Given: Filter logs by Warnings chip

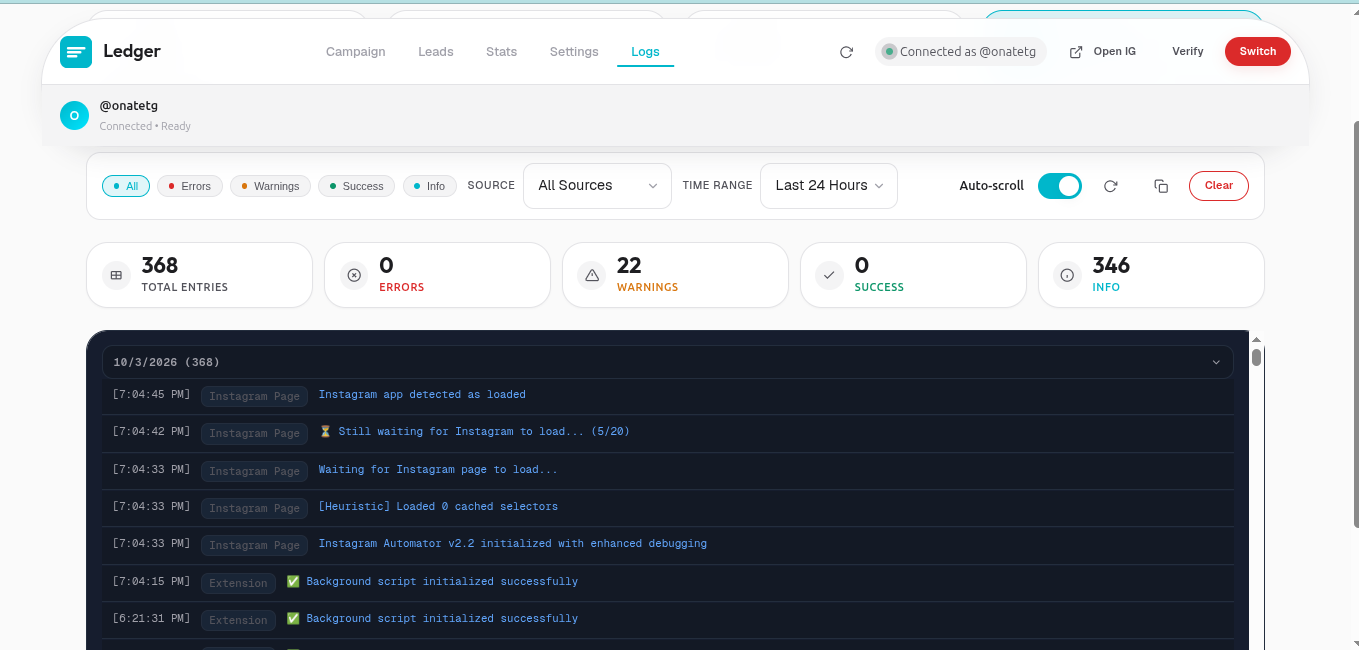Looking at the screenshot, I should coord(270,186).
